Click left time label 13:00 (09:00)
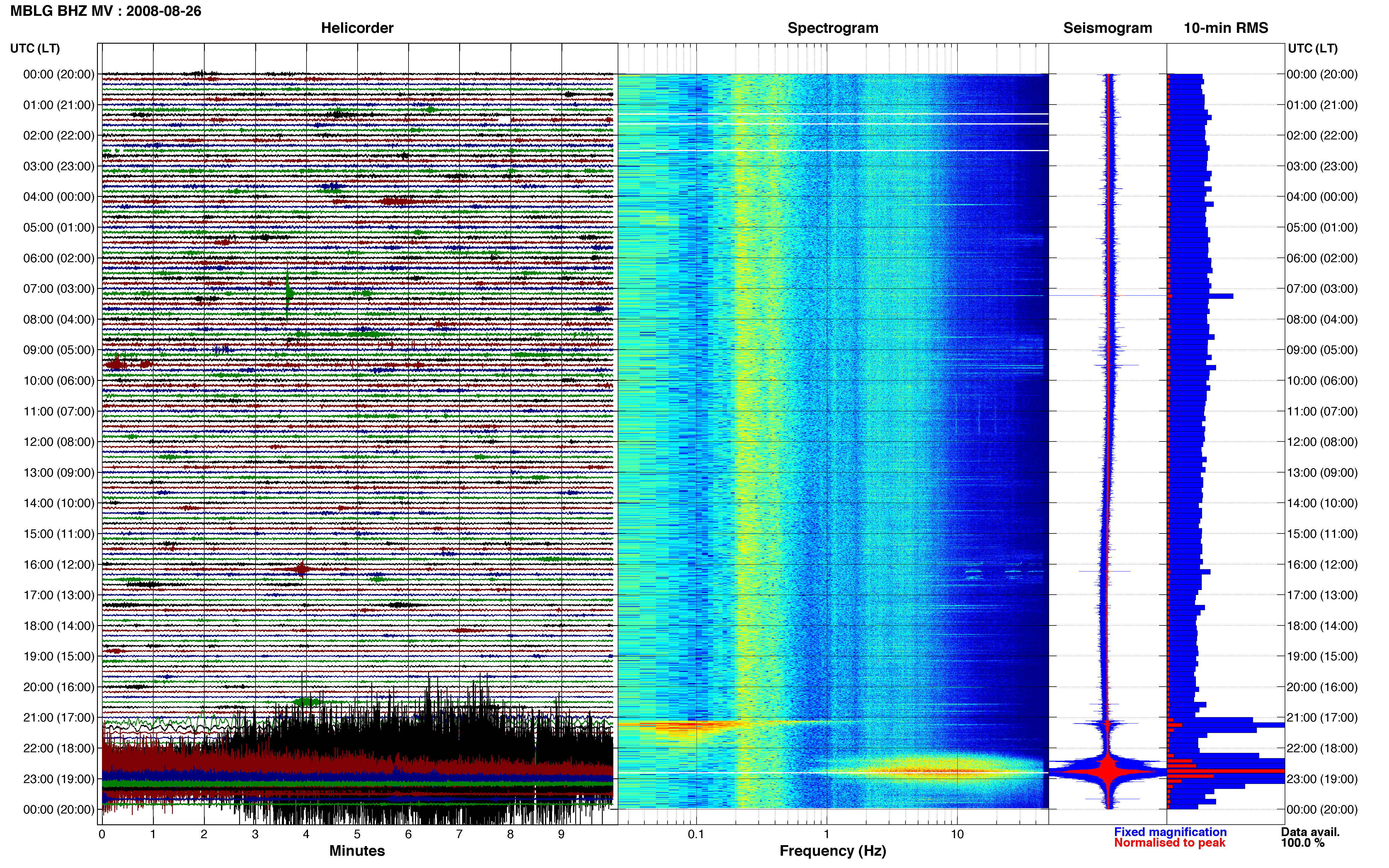The width and height of the screenshot is (1389, 868). click(x=59, y=473)
